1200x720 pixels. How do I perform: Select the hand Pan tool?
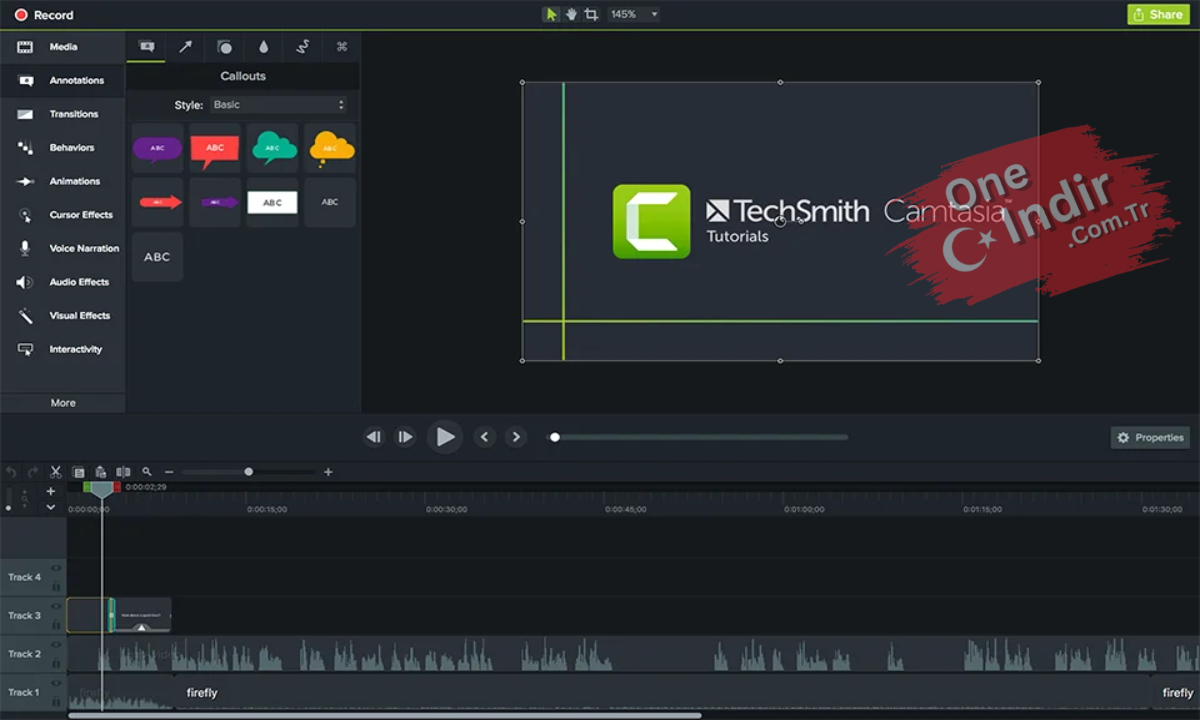click(571, 14)
